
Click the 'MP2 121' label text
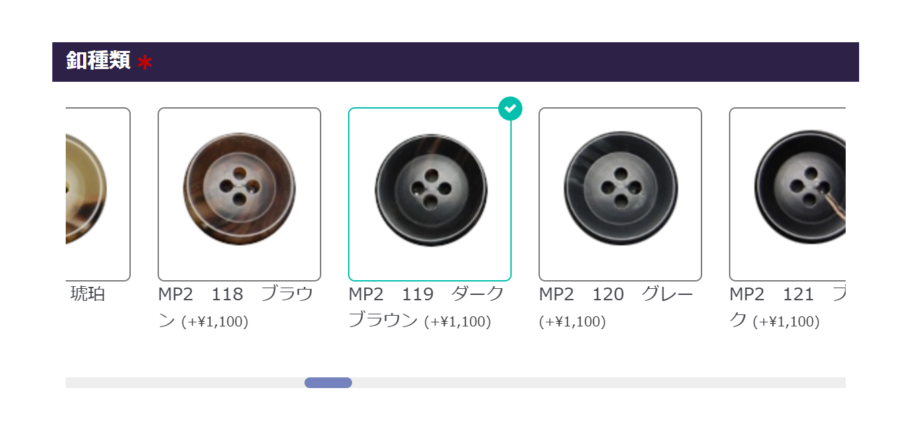pos(771,294)
